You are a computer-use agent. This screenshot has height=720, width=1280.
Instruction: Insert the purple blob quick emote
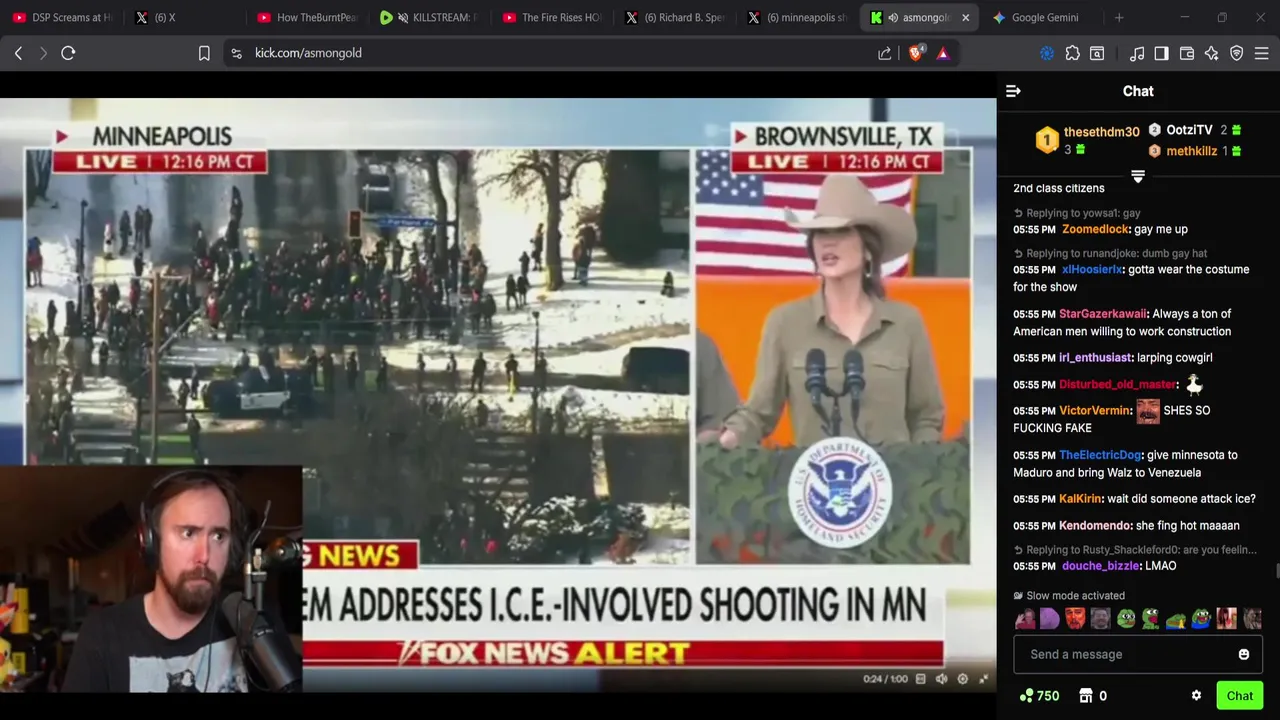pyautogui.click(x=1049, y=619)
